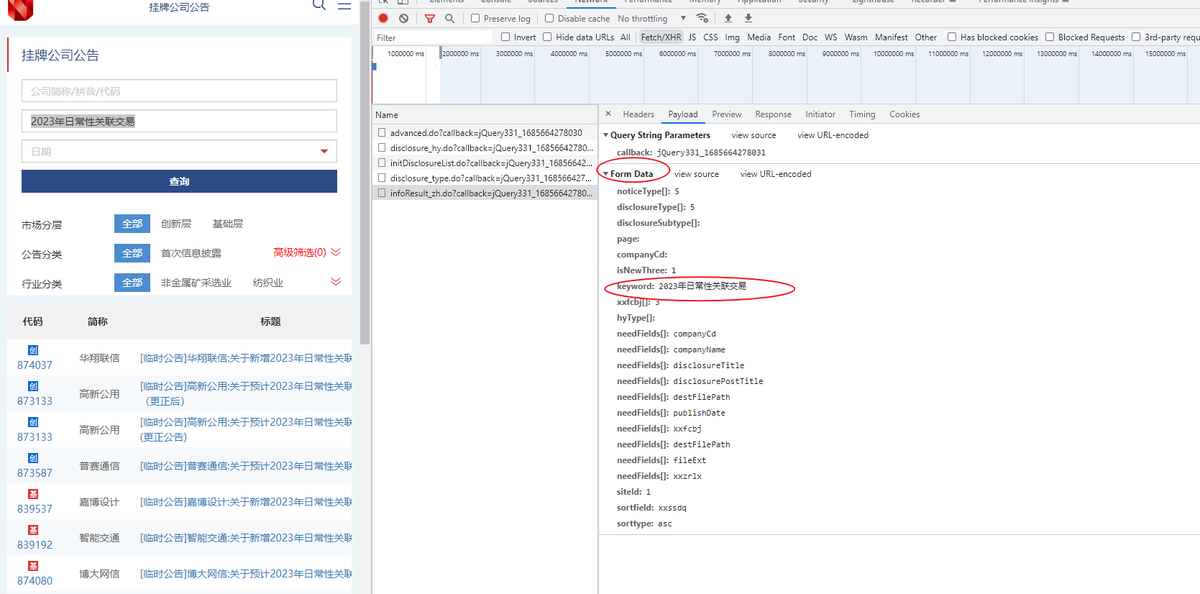Viewport: 1200px width, 594px height.
Task: Click view source for Form Data
Action: 696,174
